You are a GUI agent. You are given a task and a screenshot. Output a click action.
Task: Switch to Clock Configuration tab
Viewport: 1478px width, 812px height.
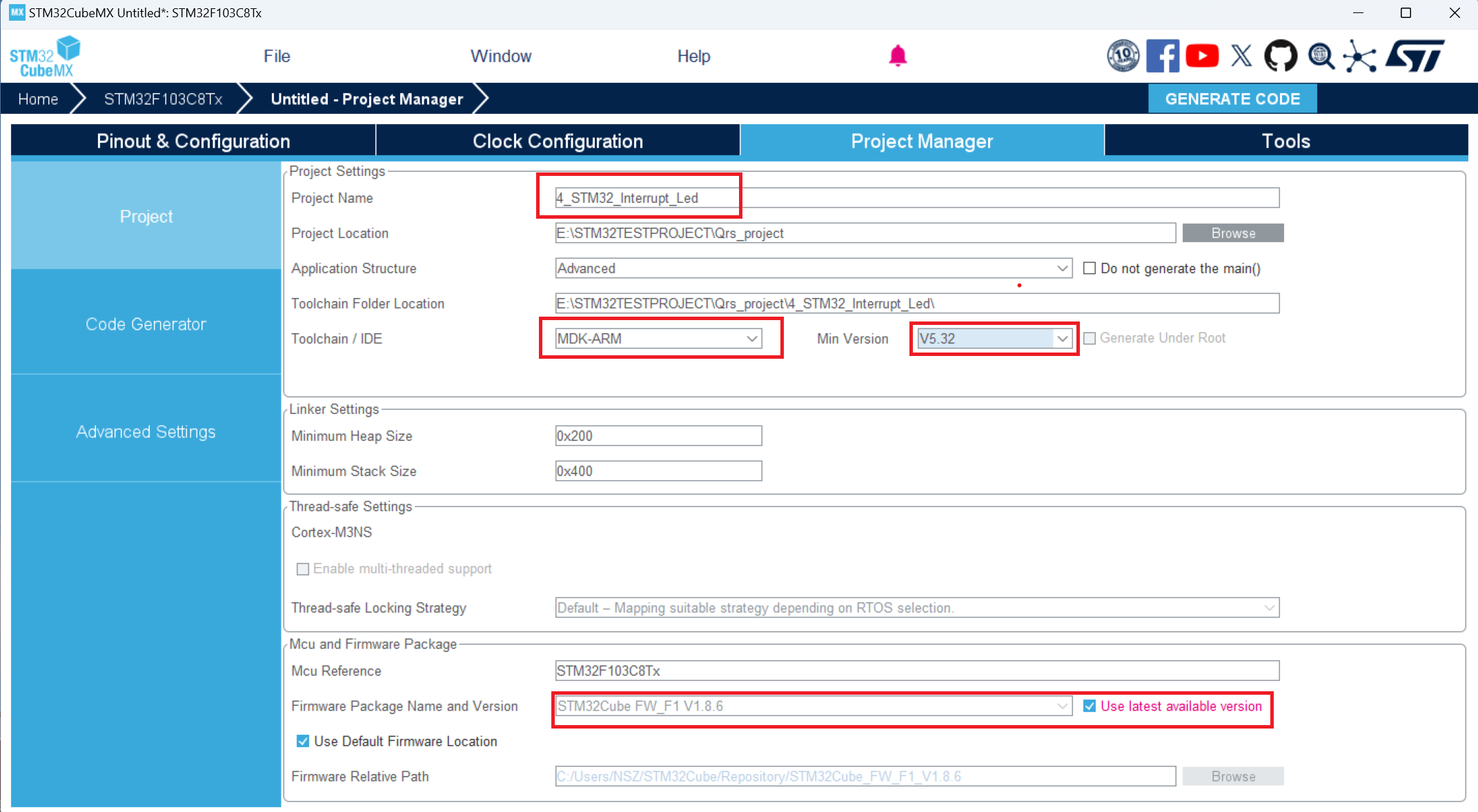click(558, 141)
